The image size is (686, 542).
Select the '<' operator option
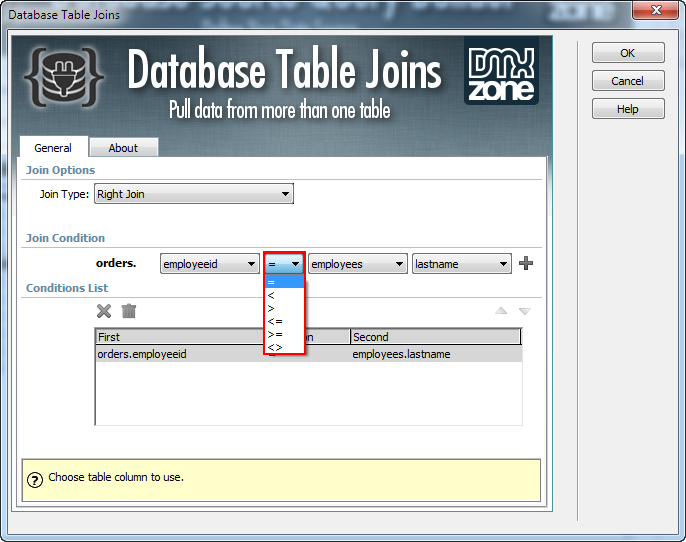pos(284,295)
